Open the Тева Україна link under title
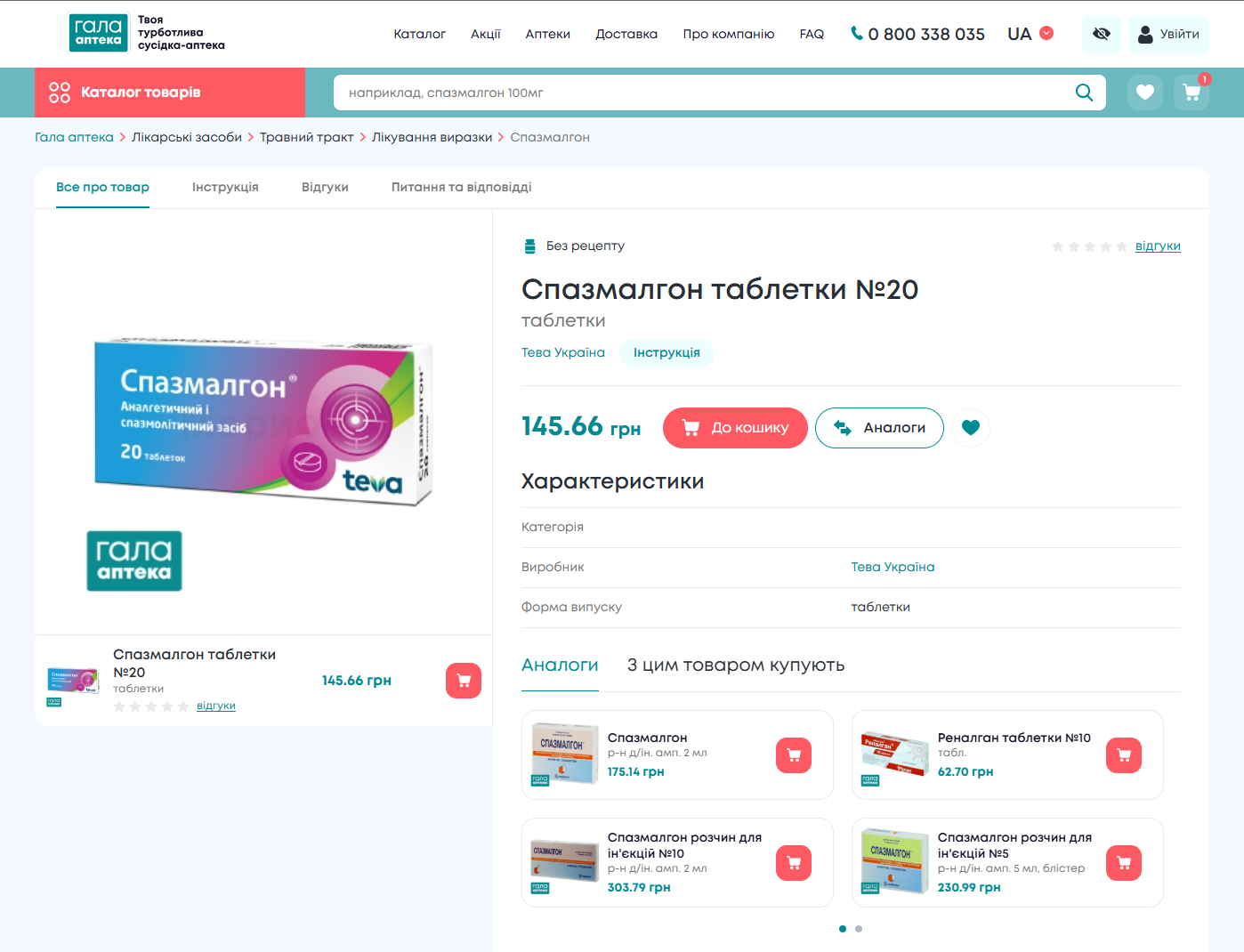 coord(563,352)
